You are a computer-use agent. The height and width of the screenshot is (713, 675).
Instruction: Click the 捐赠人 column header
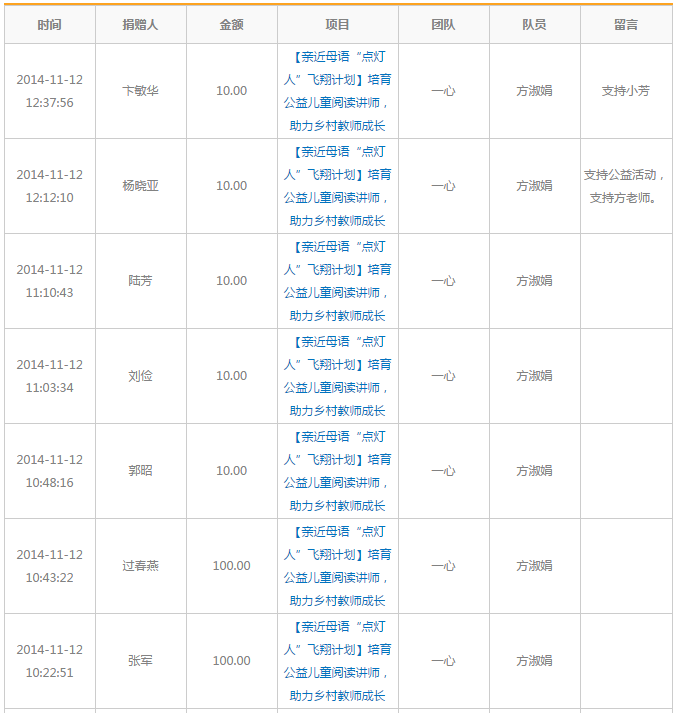pyautogui.click(x=140, y=24)
